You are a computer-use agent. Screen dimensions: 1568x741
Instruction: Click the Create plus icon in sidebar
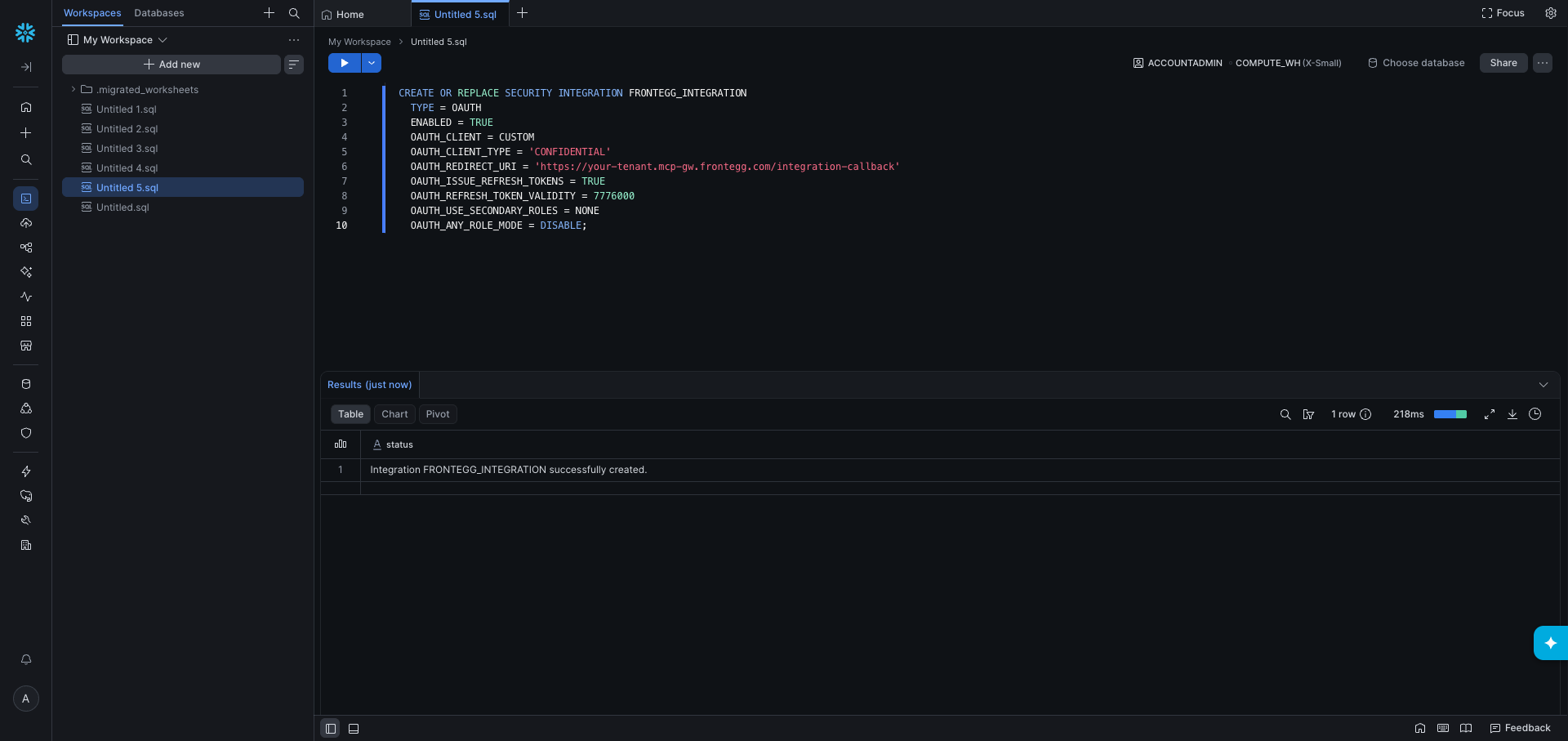point(26,133)
